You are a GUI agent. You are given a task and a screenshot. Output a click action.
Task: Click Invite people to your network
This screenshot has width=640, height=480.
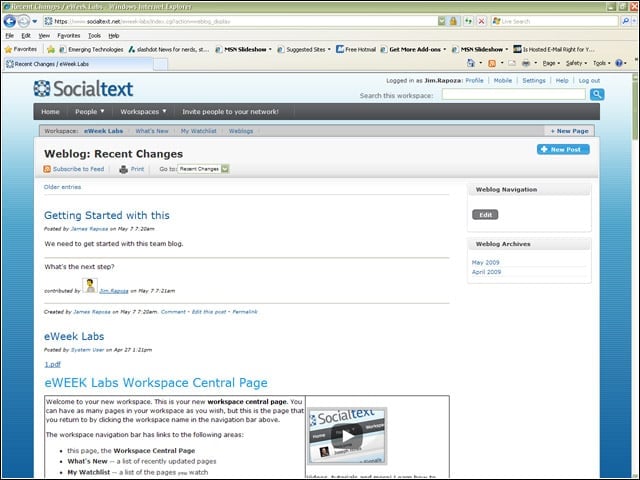(230, 111)
